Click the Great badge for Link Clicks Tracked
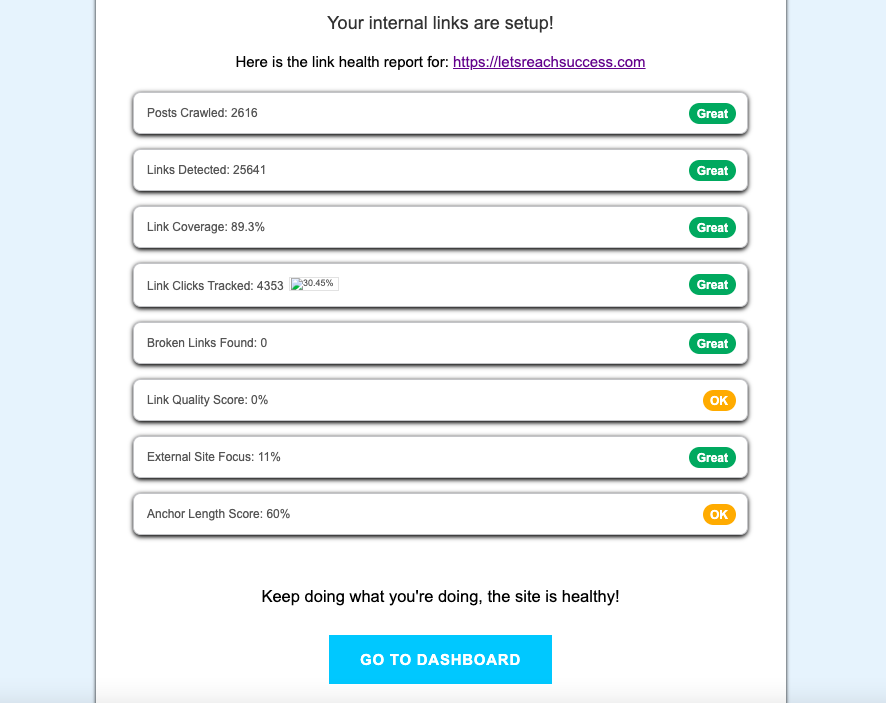 712,284
